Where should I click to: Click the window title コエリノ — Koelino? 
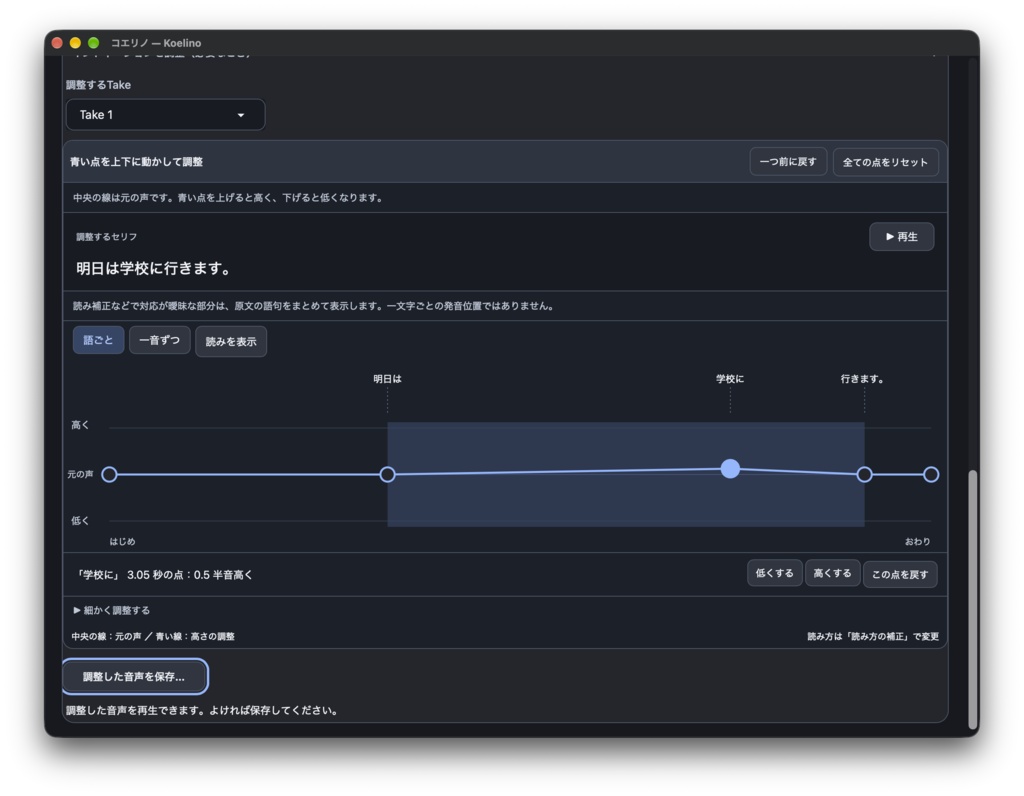coord(156,43)
